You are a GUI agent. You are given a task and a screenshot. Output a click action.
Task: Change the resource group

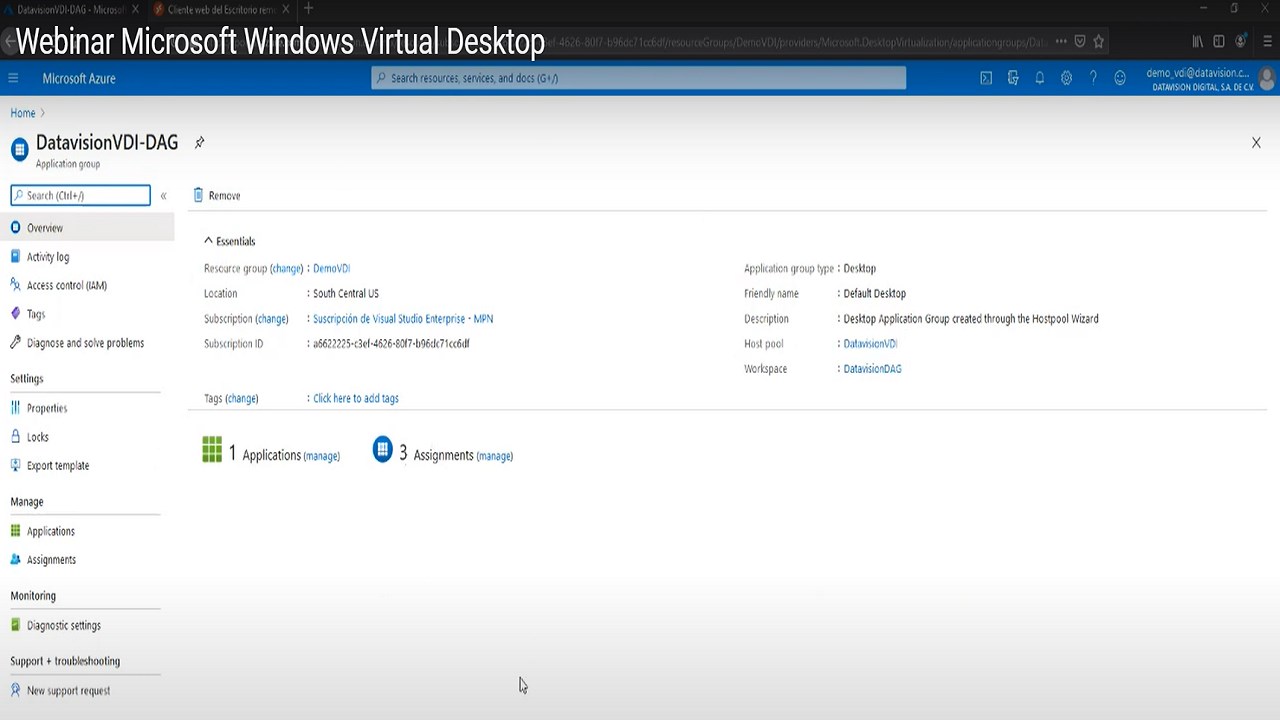(287, 269)
